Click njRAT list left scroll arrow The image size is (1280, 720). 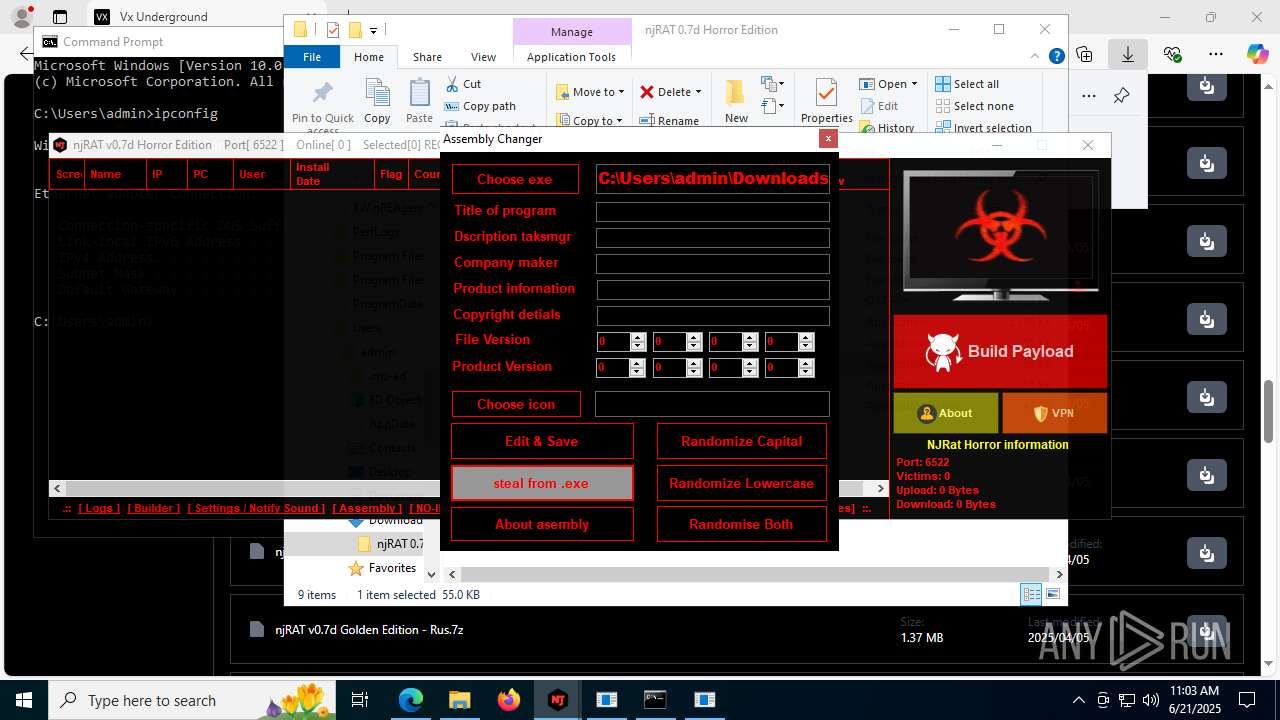57,488
